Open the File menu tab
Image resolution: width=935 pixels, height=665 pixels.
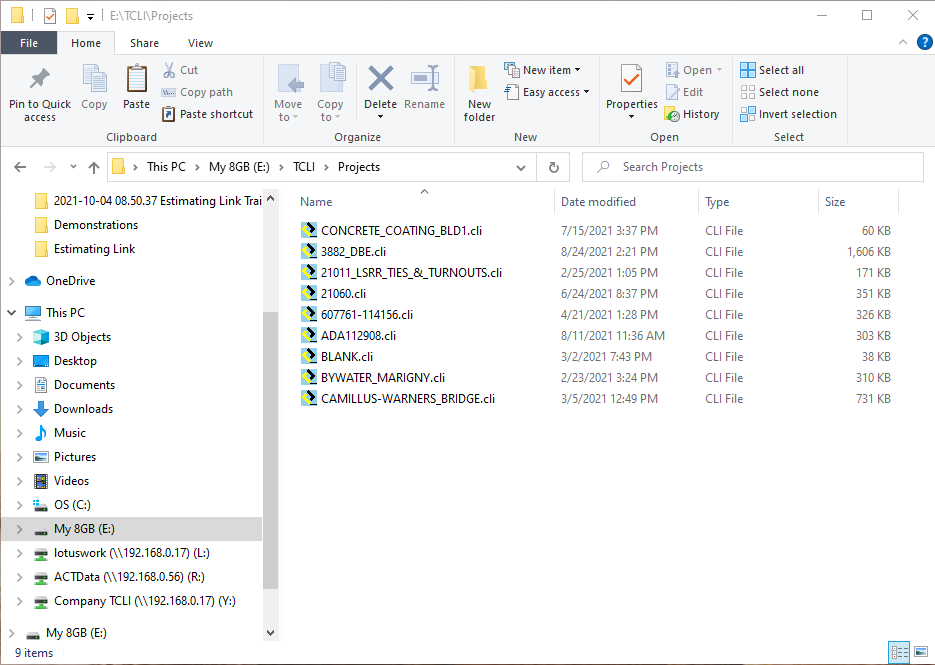pos(29,43)
